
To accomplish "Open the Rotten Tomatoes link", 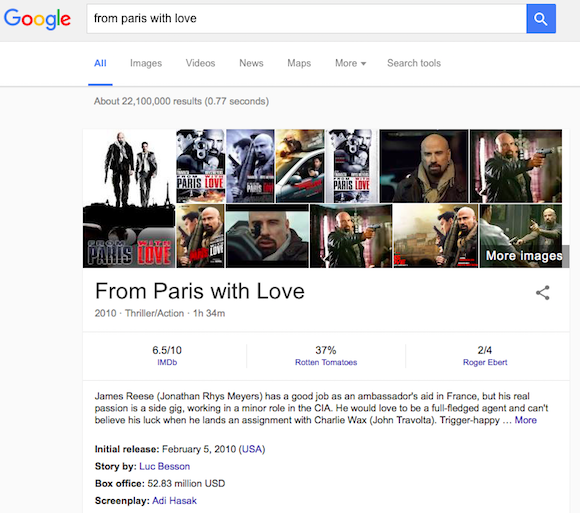I will (326, 362).
